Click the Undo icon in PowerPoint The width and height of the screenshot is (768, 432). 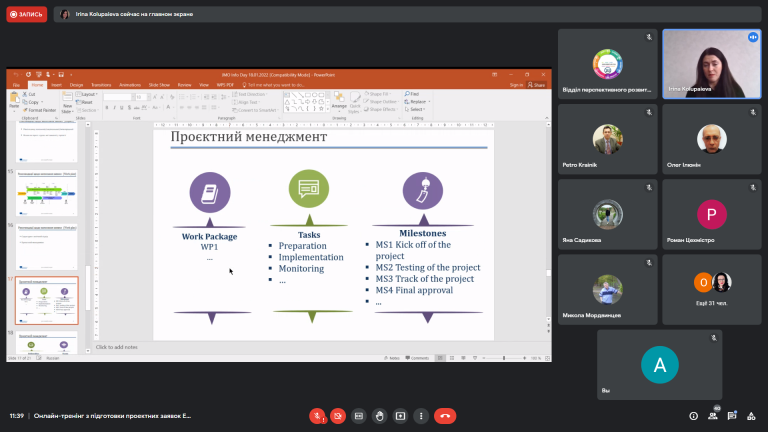click(x=16, y=75)
